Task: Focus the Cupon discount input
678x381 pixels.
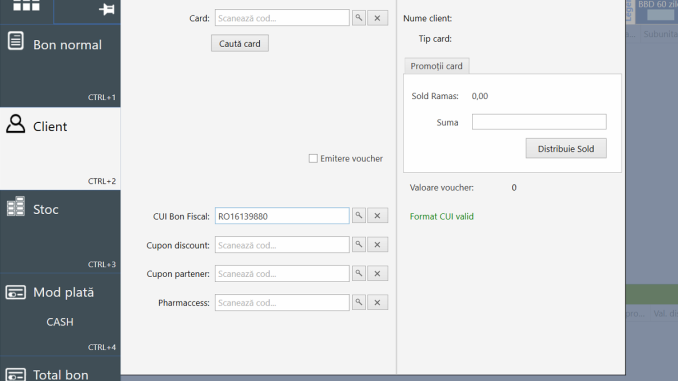Action: (x=282, y=245)
